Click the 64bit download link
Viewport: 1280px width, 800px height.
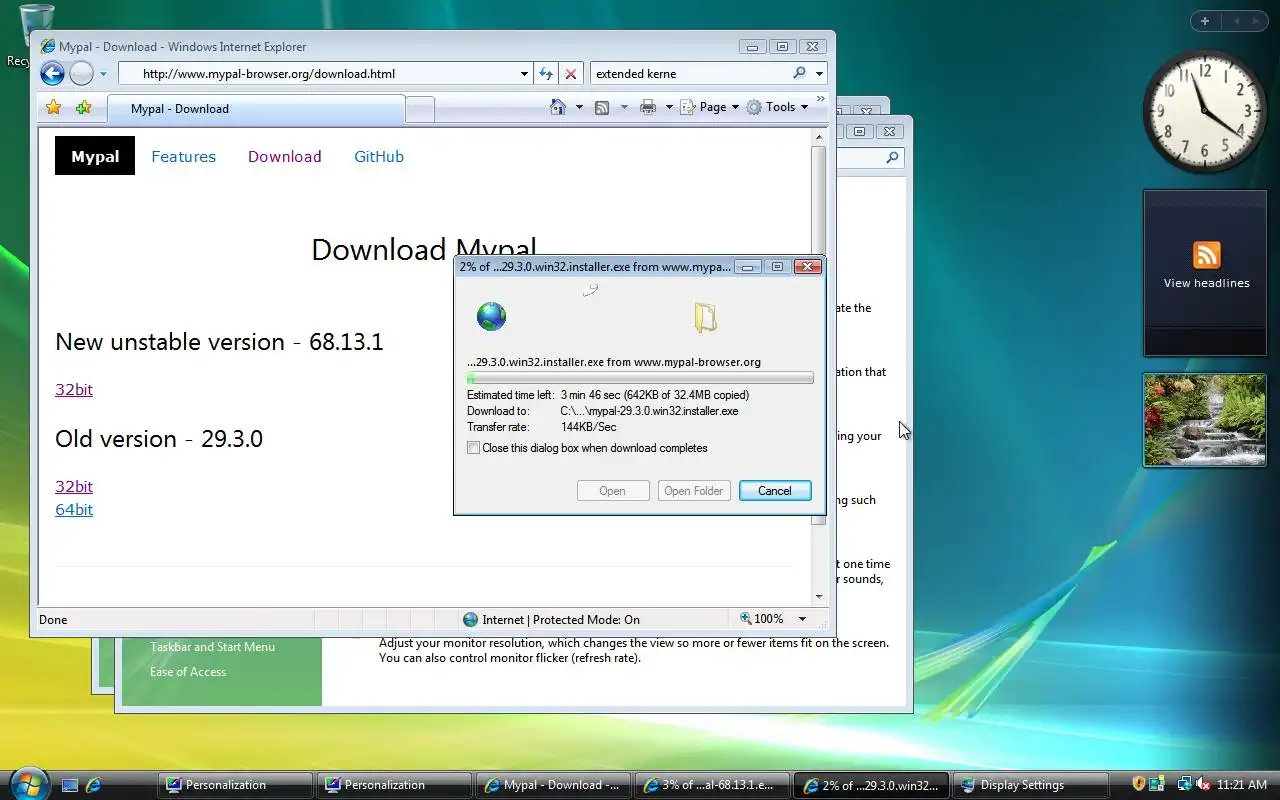(x=74, y=509)
